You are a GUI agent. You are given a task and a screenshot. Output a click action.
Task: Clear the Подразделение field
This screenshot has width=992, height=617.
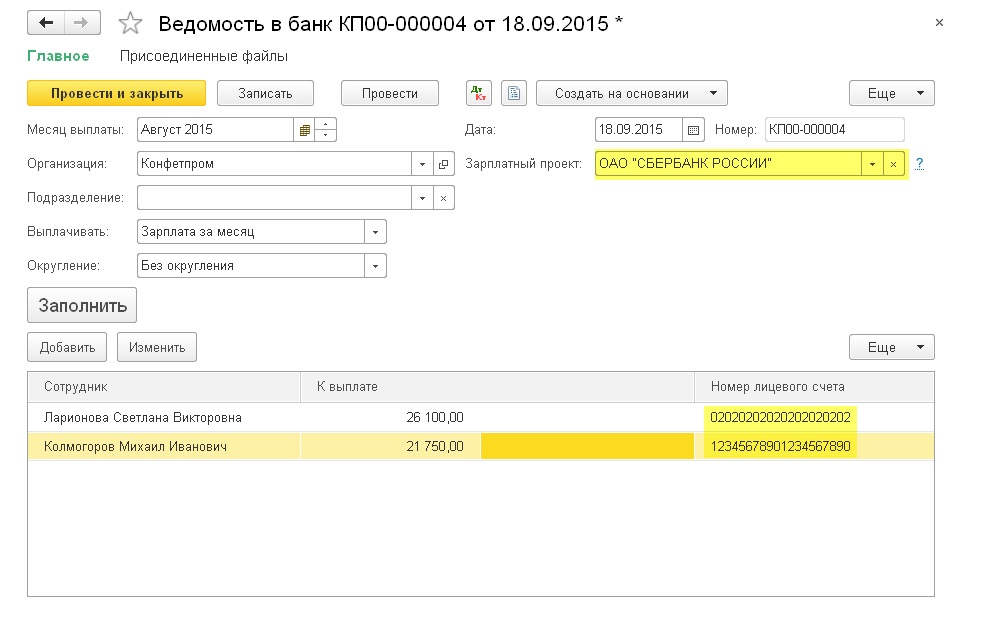click(443, 198)
